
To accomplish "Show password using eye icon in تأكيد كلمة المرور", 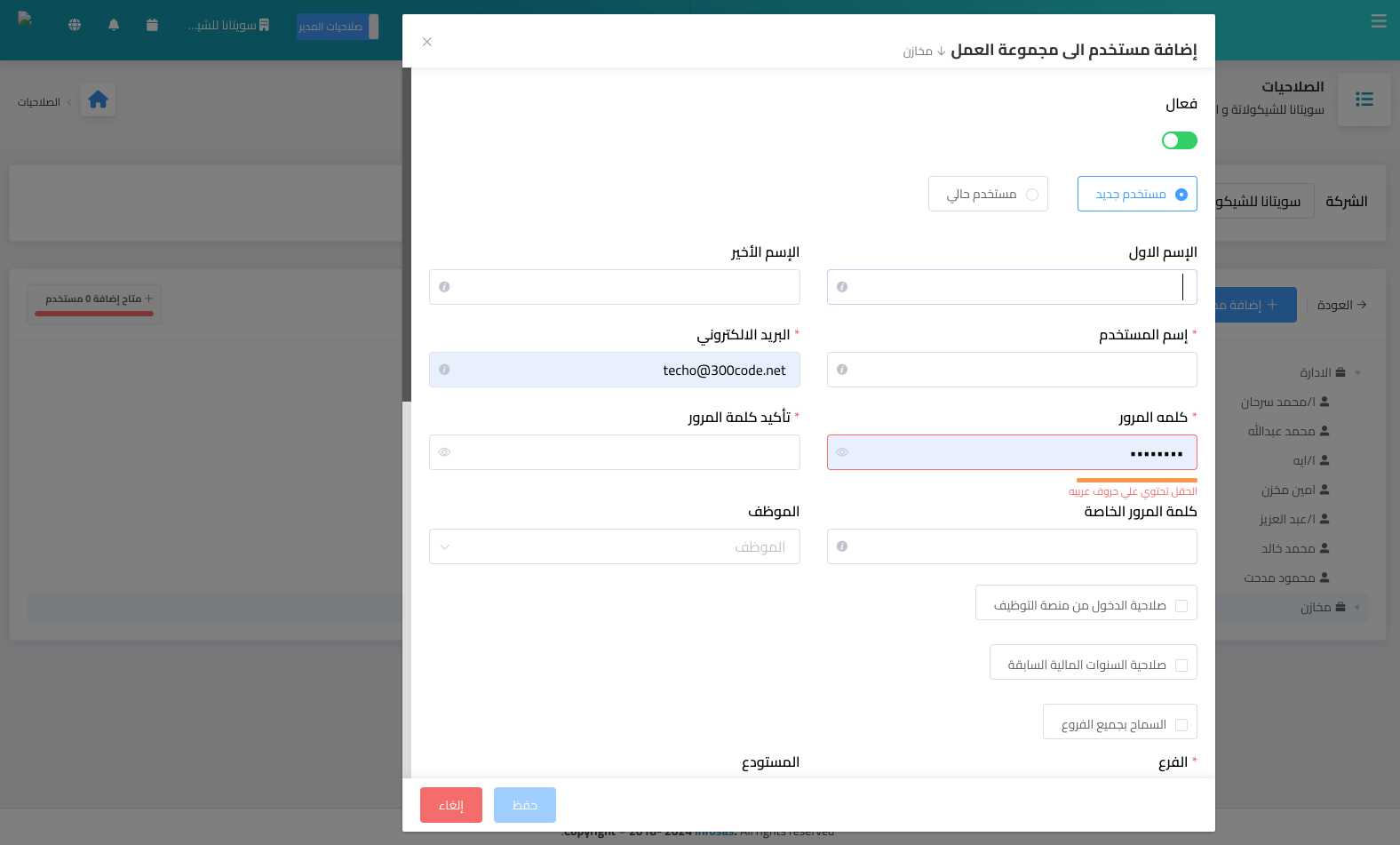I will [x=444, y=452].
